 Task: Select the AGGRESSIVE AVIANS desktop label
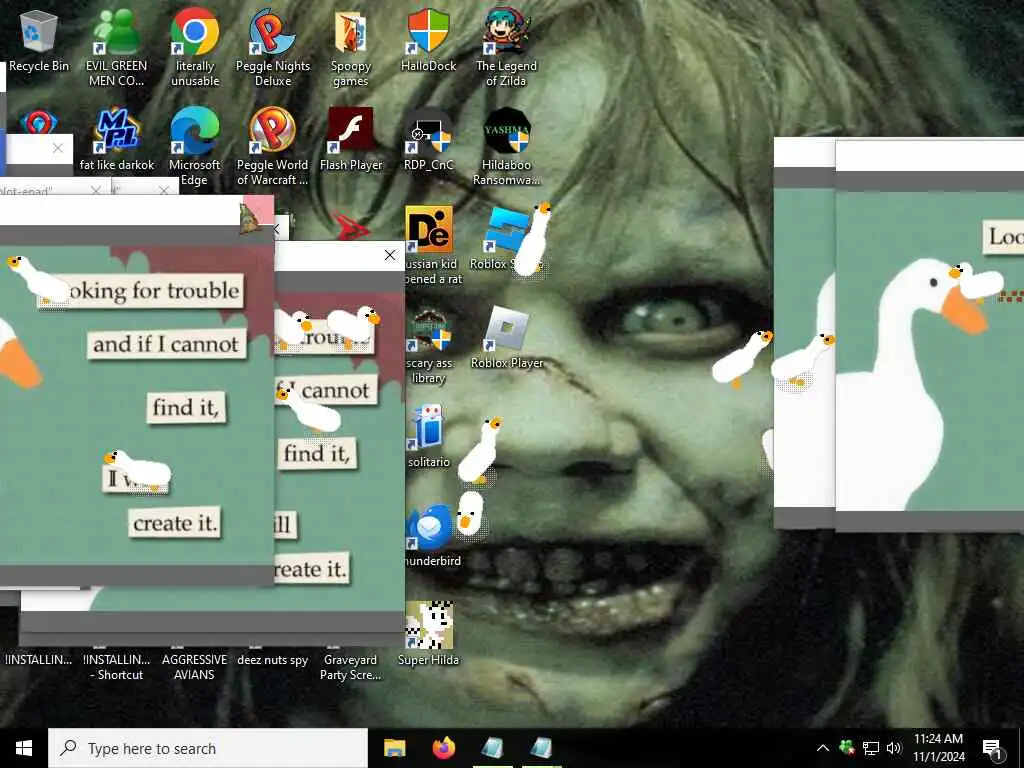pos(195,667)
